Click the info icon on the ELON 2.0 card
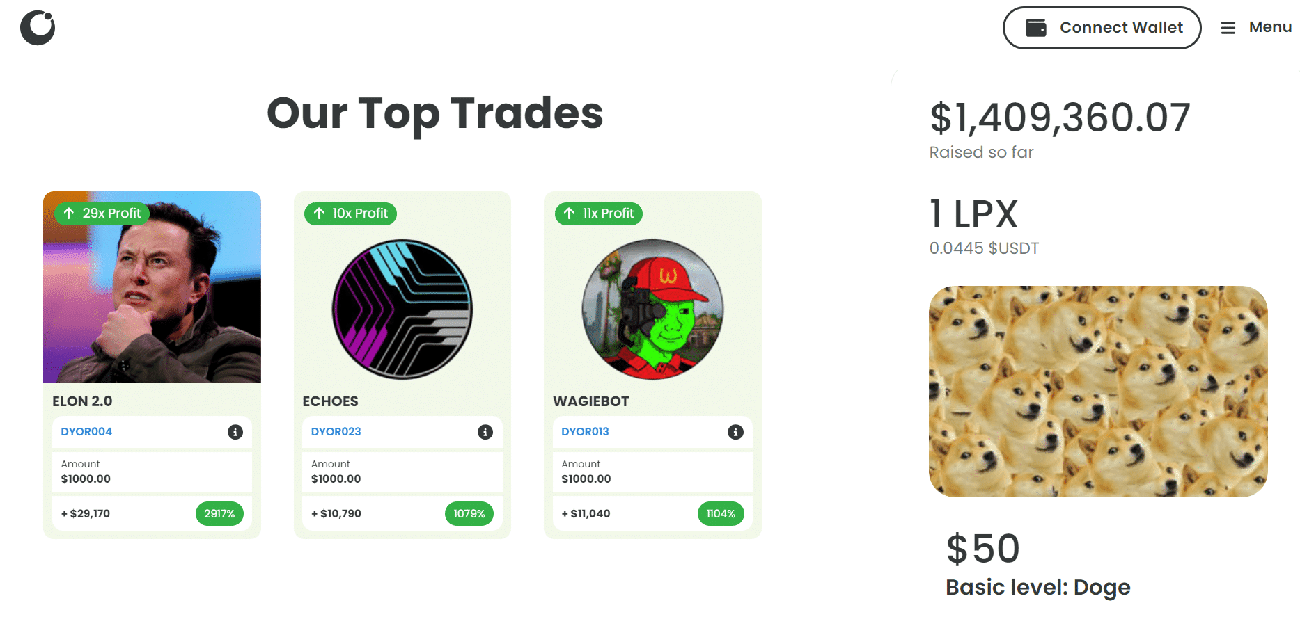Screen dimensions: 1300x619 pyautogui.click(x=237, y=432)
